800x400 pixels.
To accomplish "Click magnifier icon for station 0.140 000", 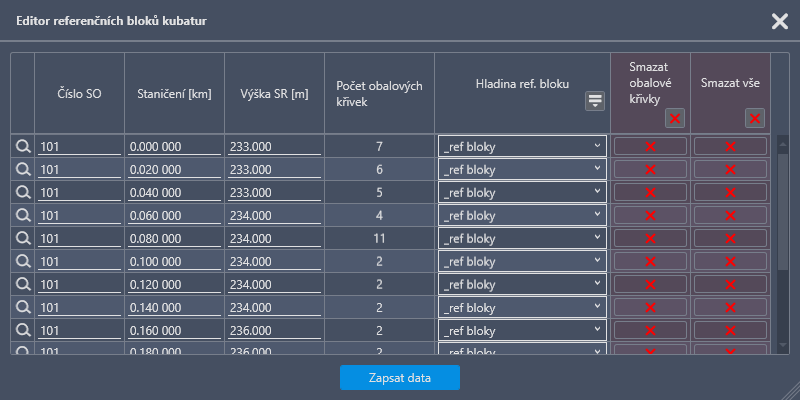I will (x=22, y=307).
